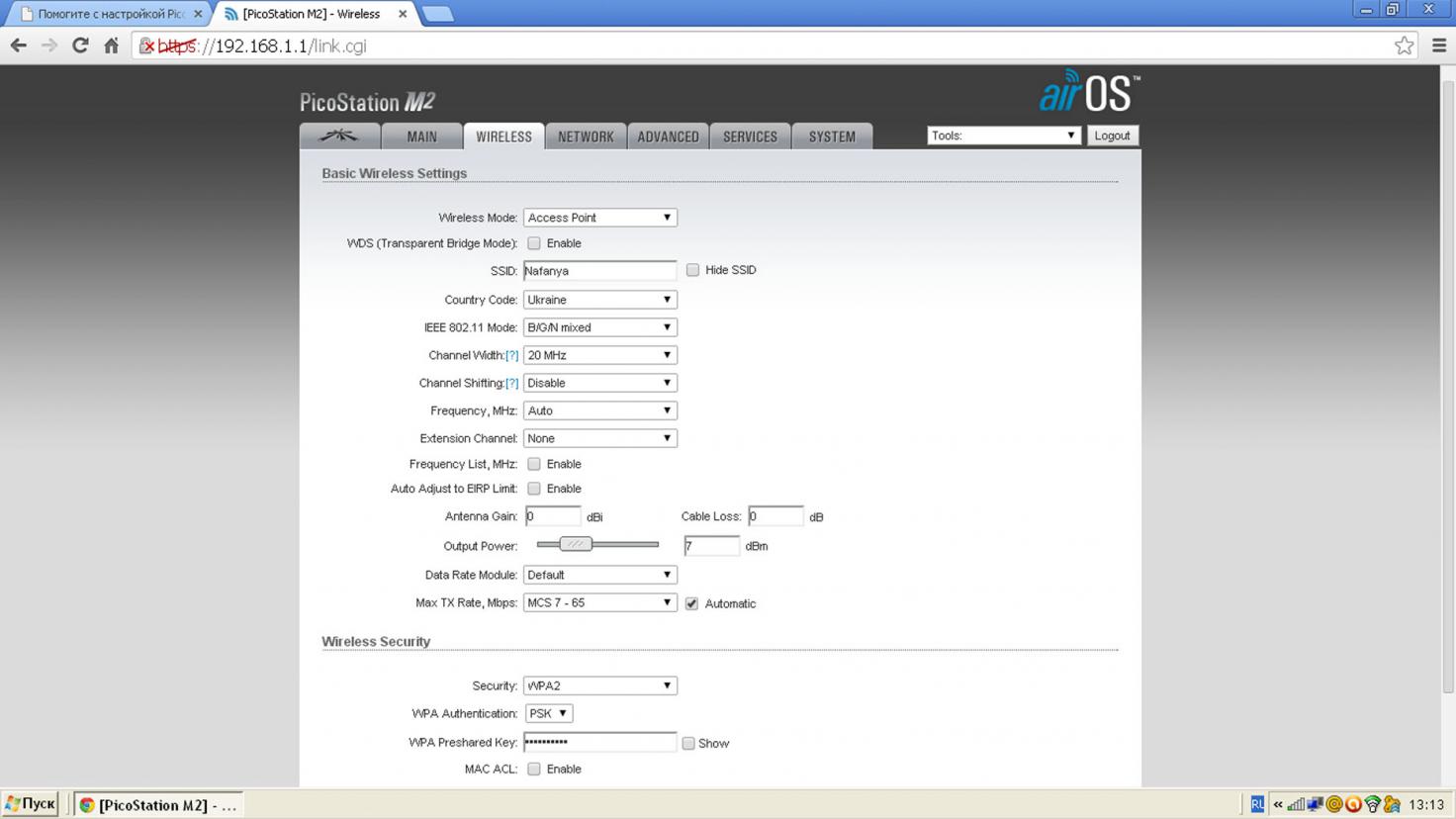Click the green wireless connection tray icon
Screen dimensions: 1456x819
(1372, 805)
